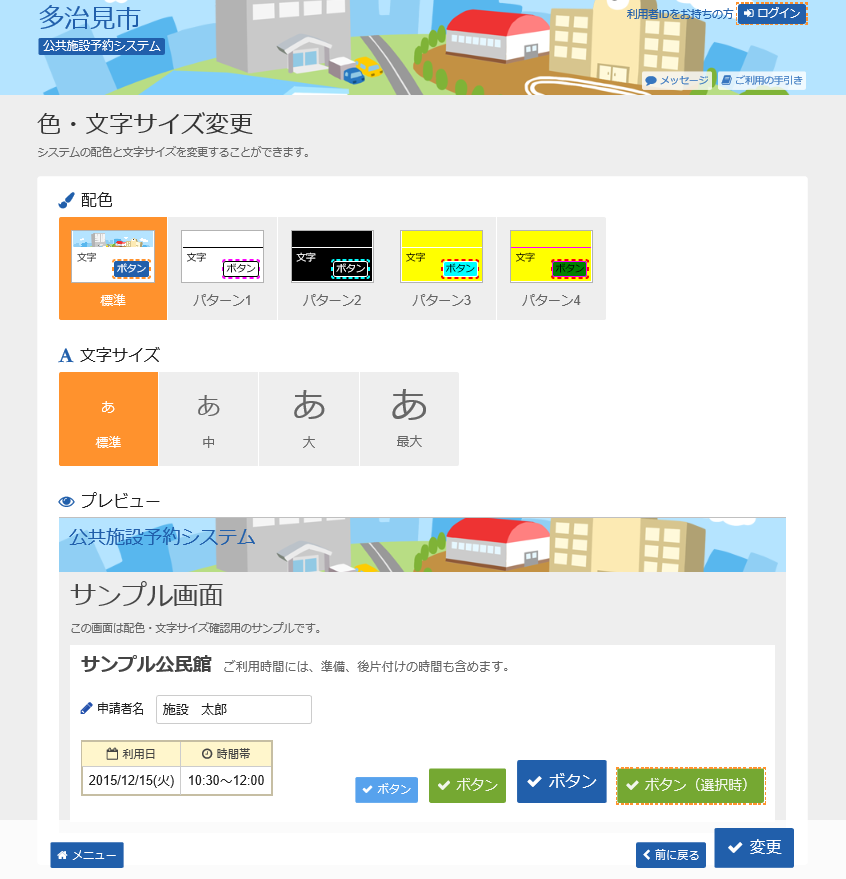Viewport: 846px width, 879px height.
Task: Click the ログイン button in the header
Action: tap(772, 13)
